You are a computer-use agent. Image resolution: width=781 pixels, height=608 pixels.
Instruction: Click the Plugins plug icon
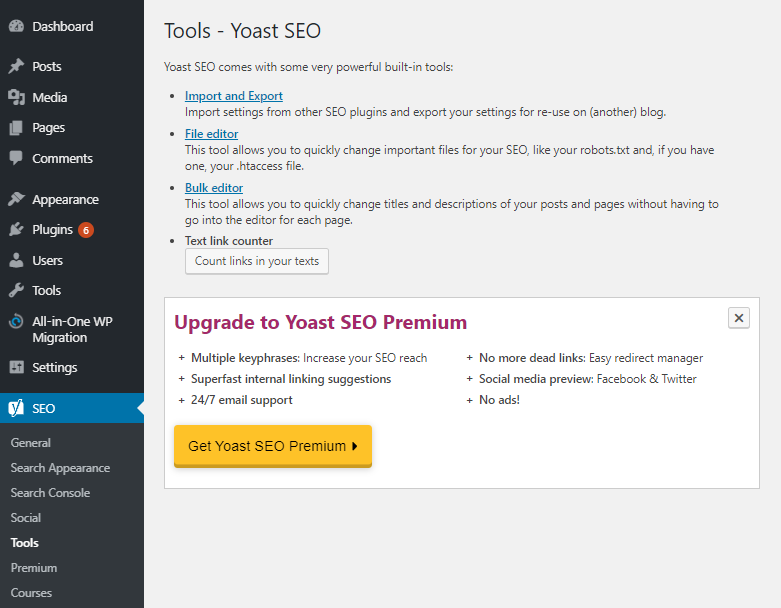point(16,230)
